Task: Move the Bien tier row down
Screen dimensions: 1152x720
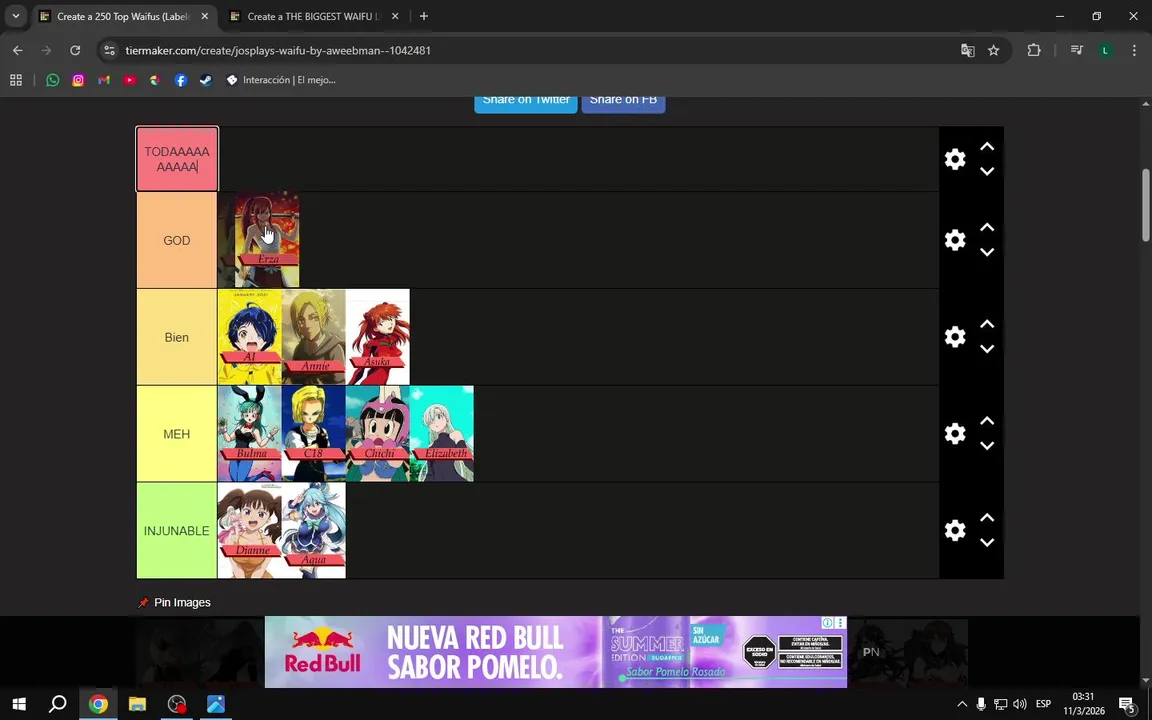Action: (x=987, y=349)
